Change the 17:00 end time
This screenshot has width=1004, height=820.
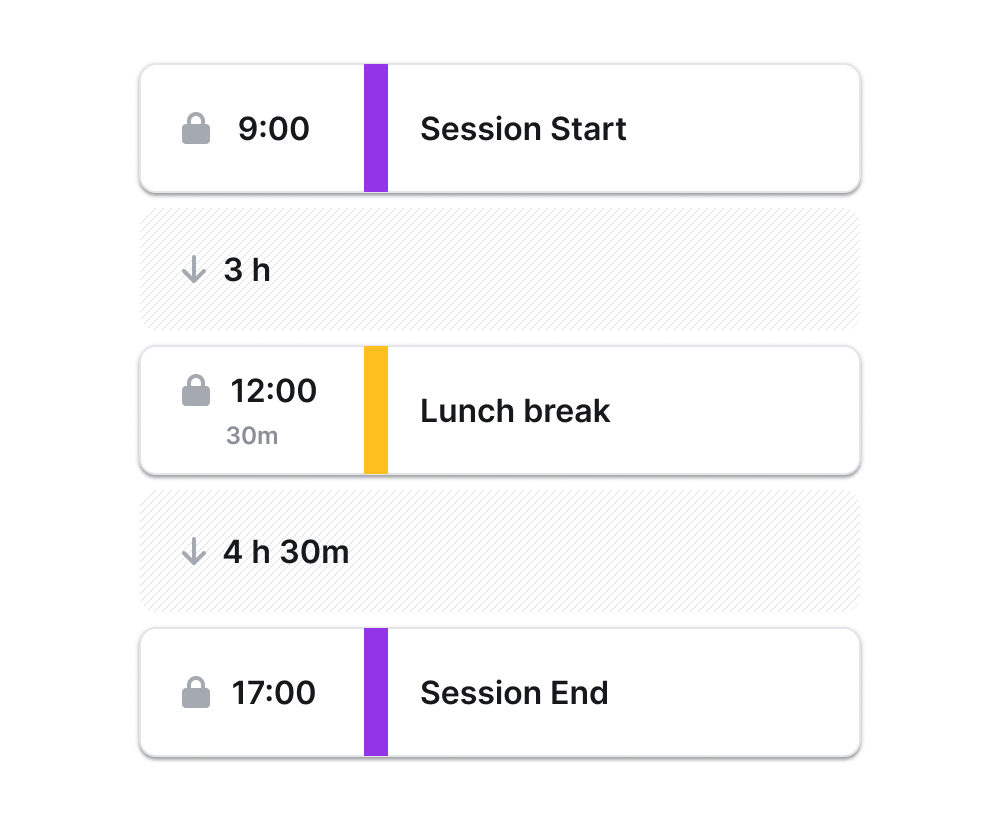pos(273,693)
